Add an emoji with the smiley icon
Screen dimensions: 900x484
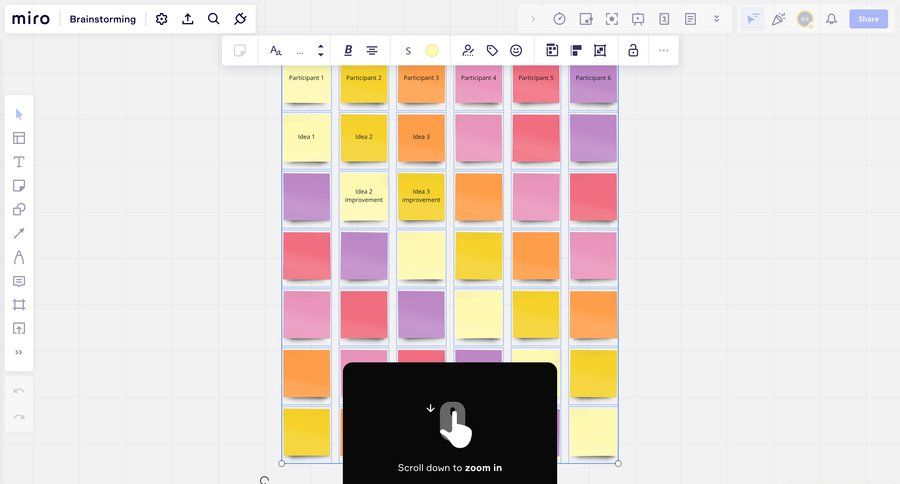click(516, 51)
